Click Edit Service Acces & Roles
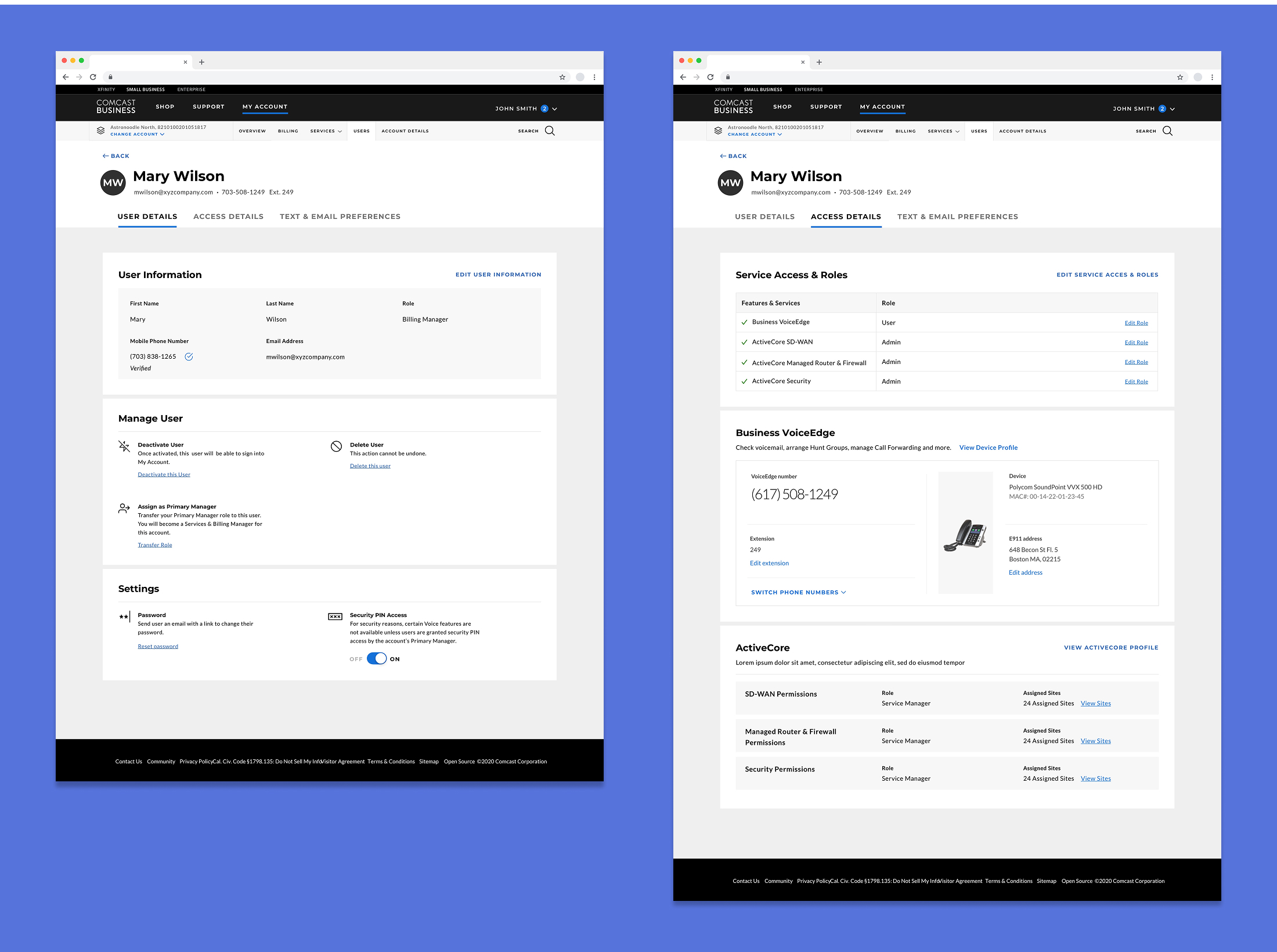1277x952 pixels. coord(1107,275)
